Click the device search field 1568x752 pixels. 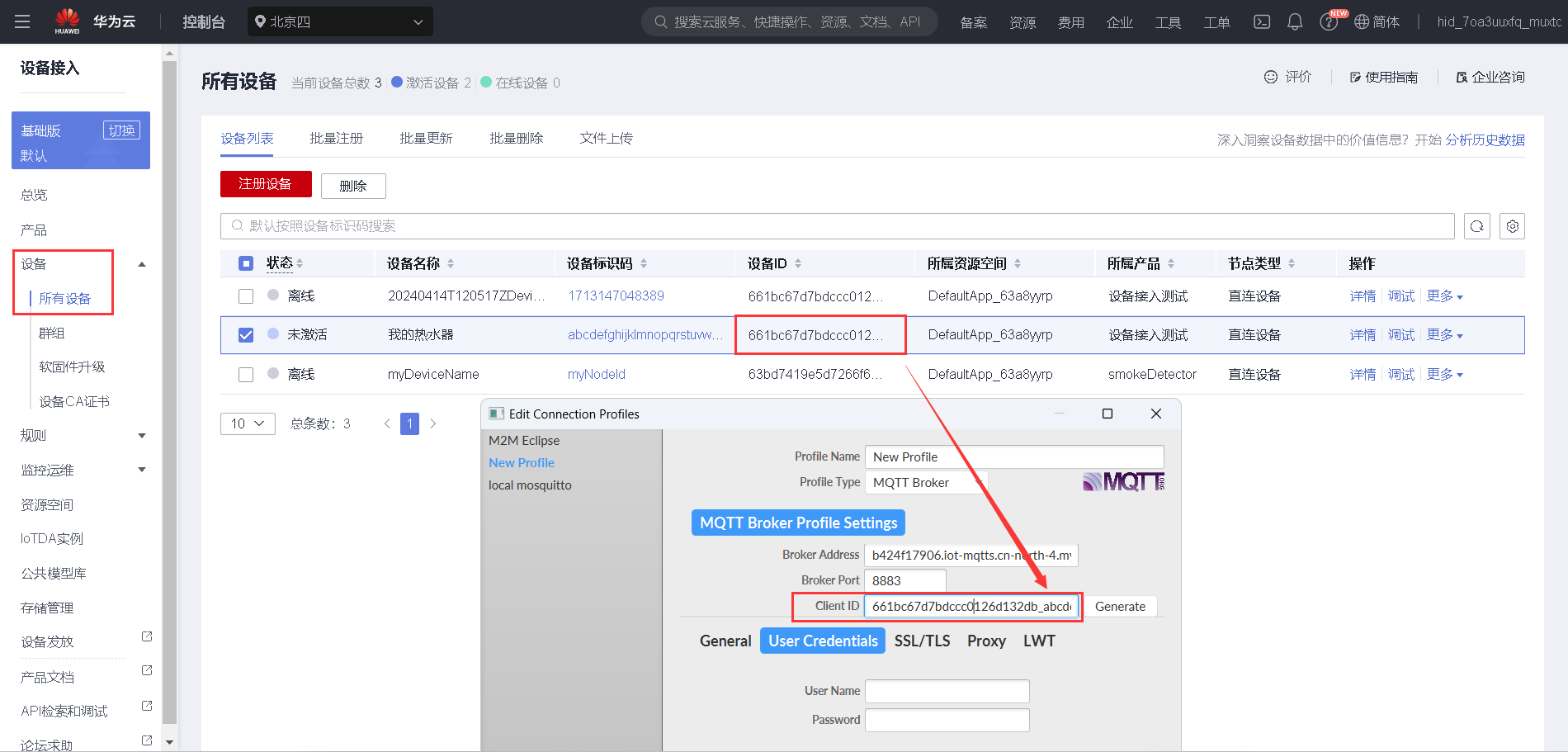click(837, 226)
